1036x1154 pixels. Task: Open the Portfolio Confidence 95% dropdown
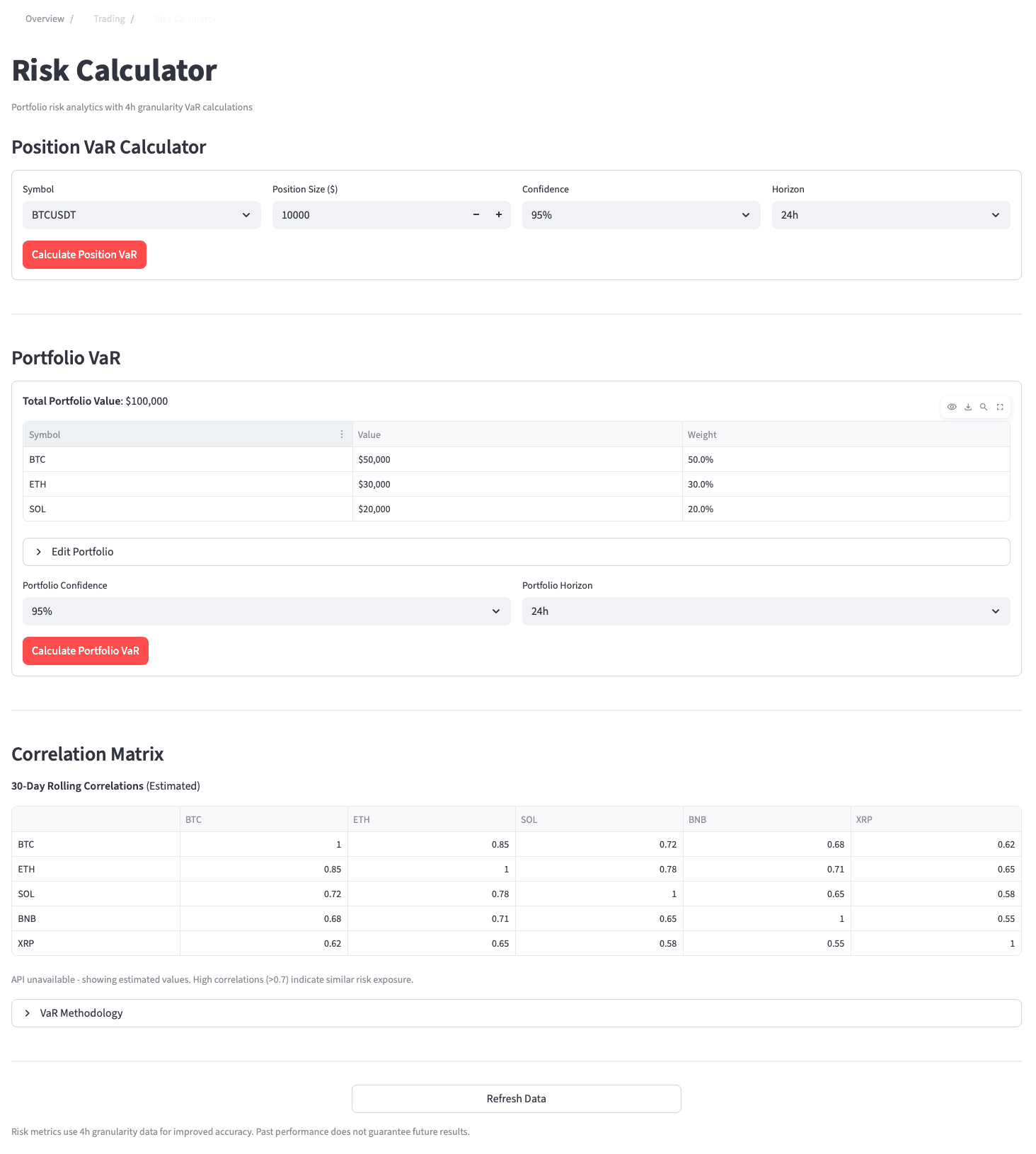[x=266, y=611]
